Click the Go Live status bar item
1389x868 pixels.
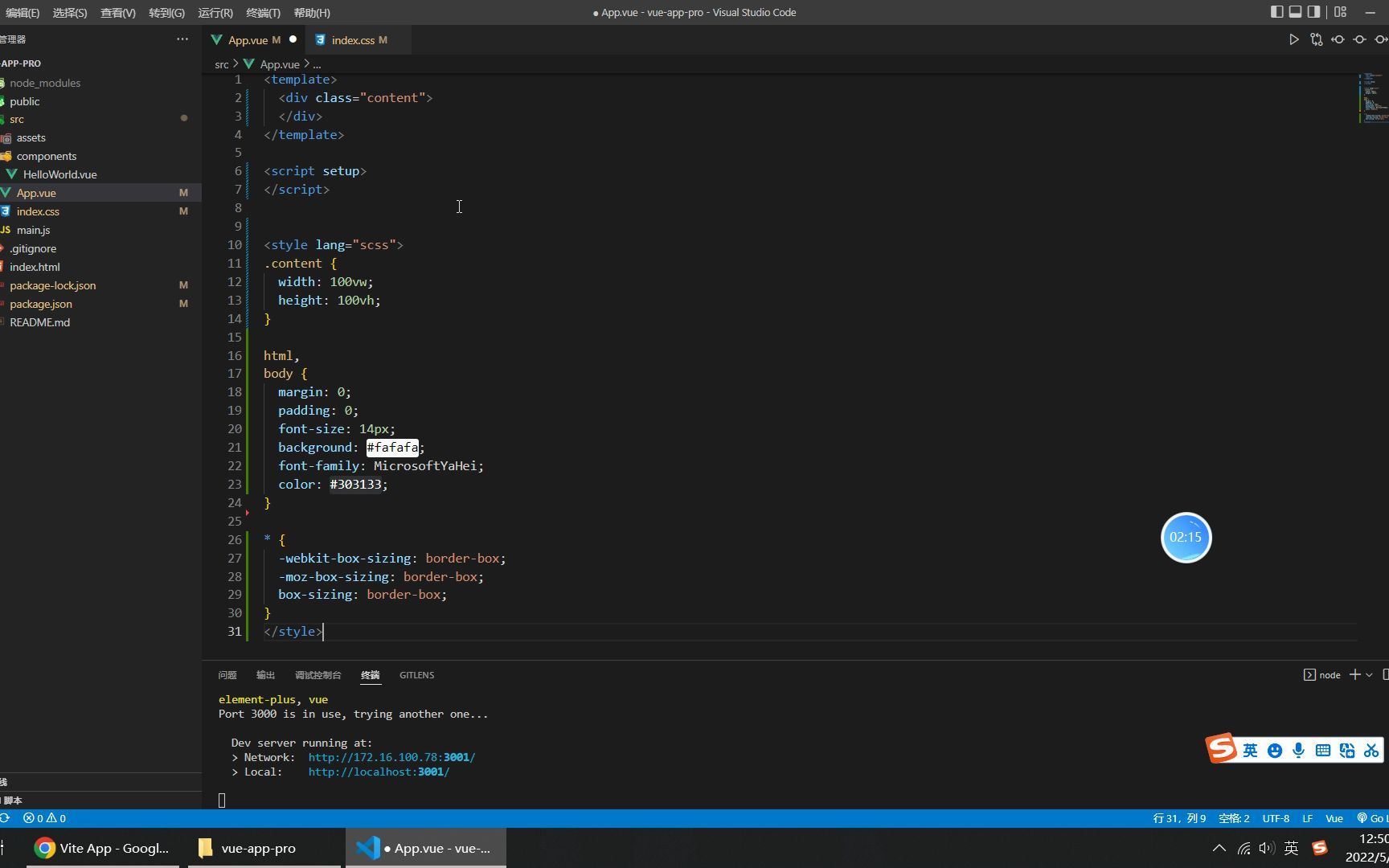click(x=1371, y=818)
